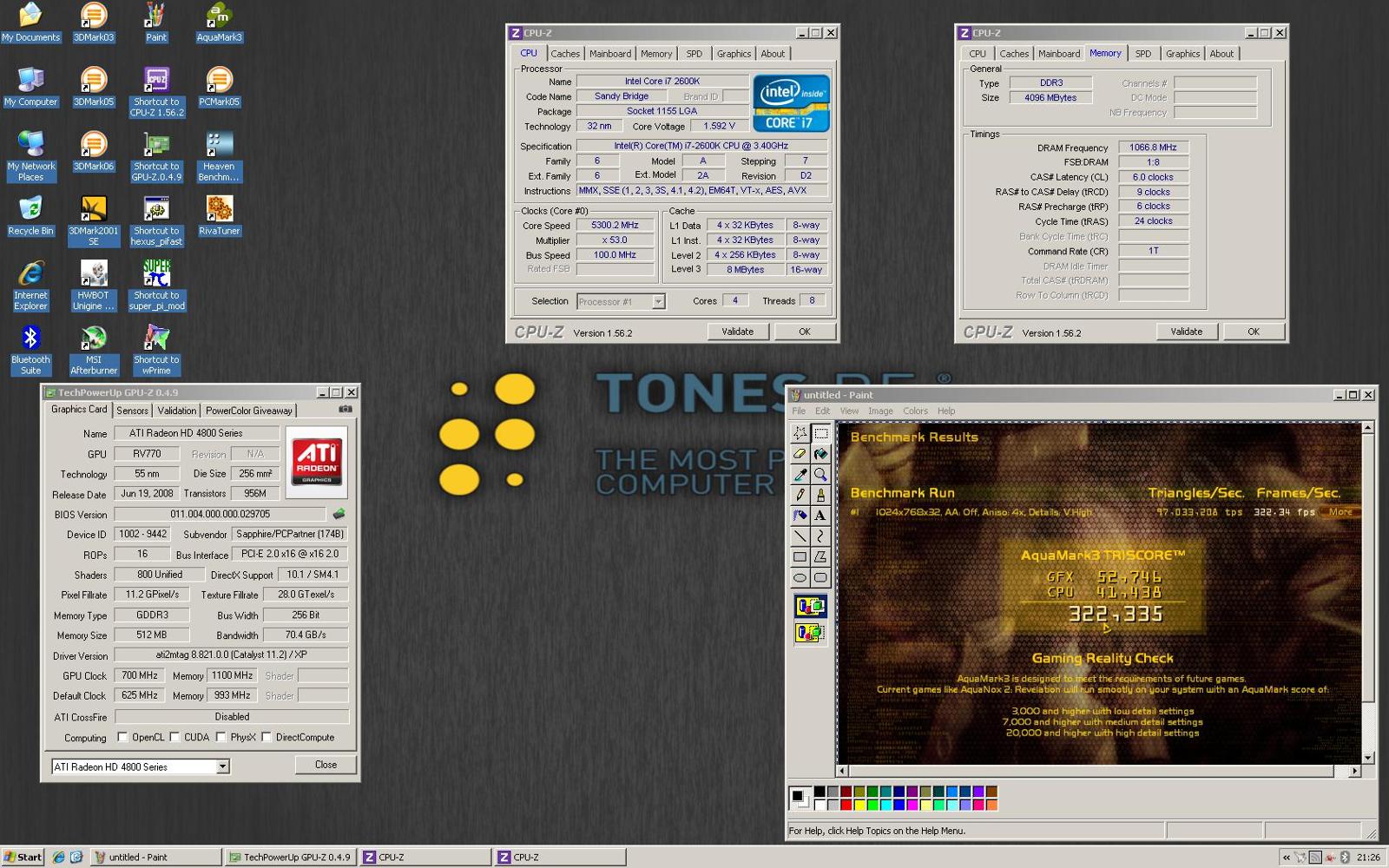1389x868 pixels.
Task: Select the rectangular Select tool in Paint
Action: [x=820, y=432]
